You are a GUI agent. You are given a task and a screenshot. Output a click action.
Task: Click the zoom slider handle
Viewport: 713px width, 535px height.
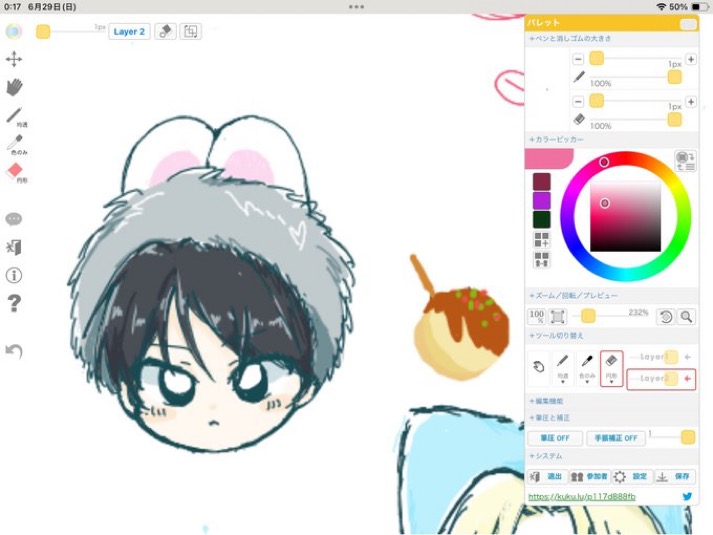[588, 316]
